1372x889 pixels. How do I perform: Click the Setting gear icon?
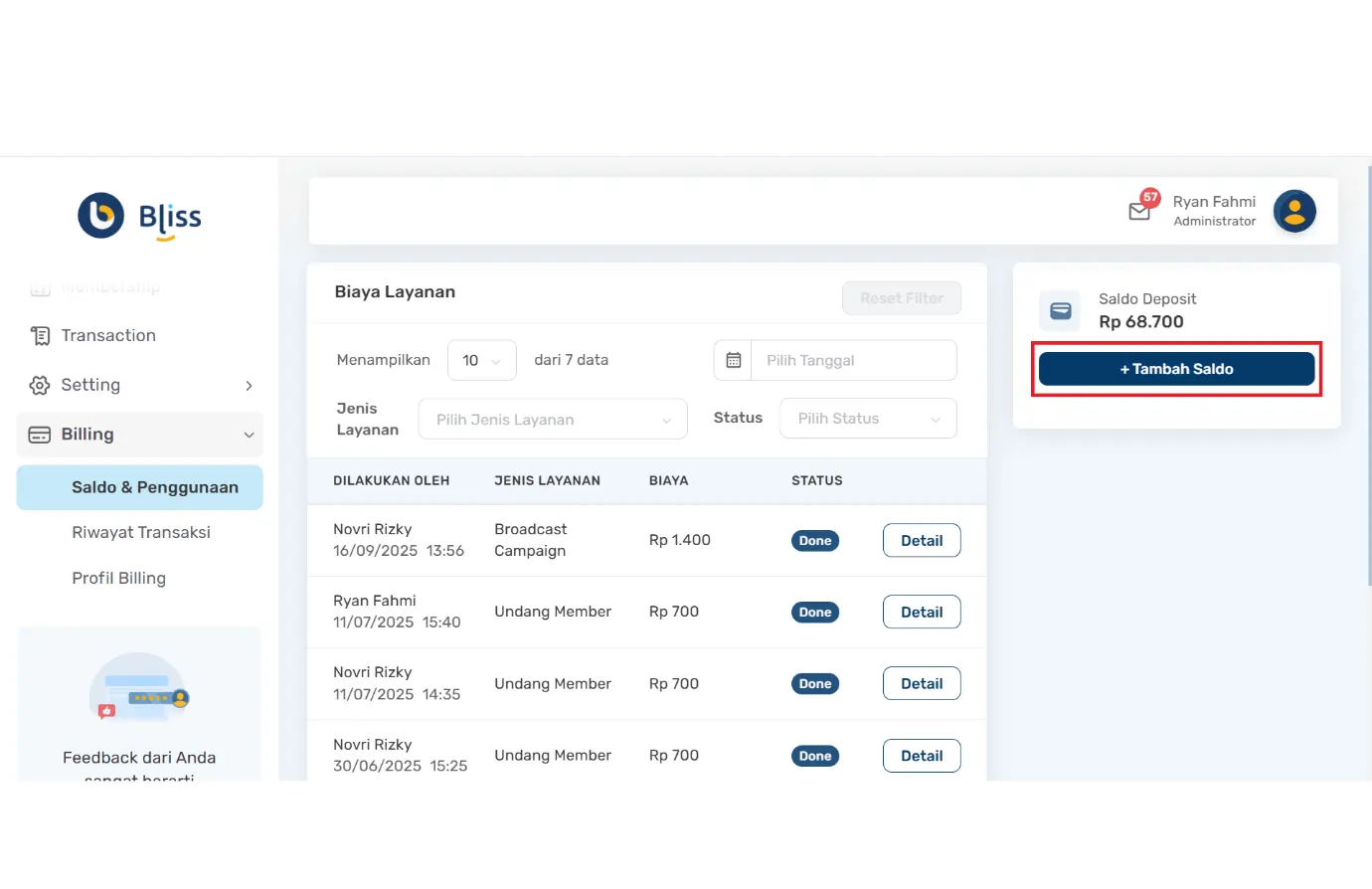pos(40,386)
